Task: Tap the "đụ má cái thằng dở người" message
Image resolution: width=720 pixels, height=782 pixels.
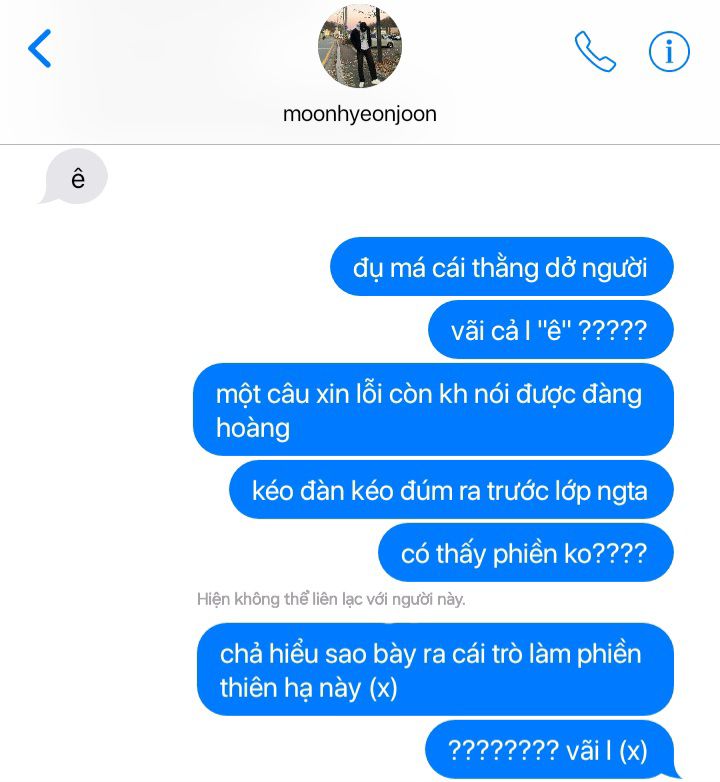Action: point(502,267)
